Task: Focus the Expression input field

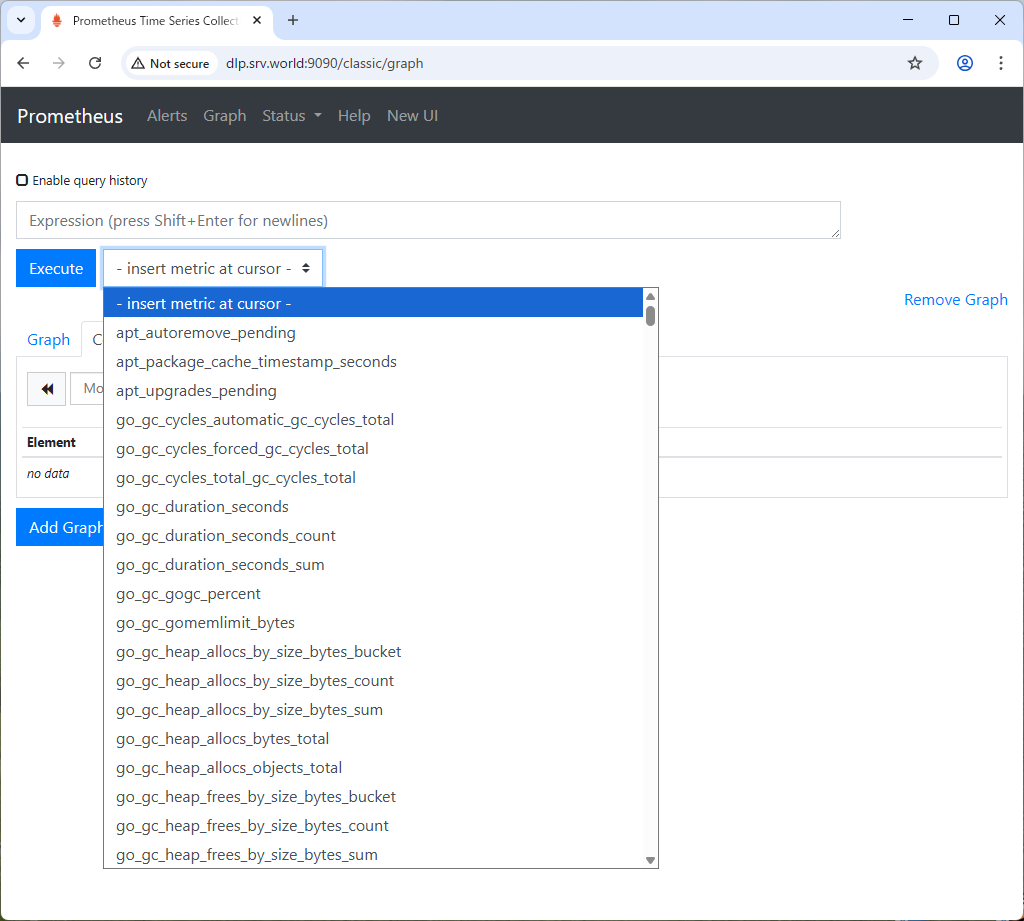Action: [428, 220]
